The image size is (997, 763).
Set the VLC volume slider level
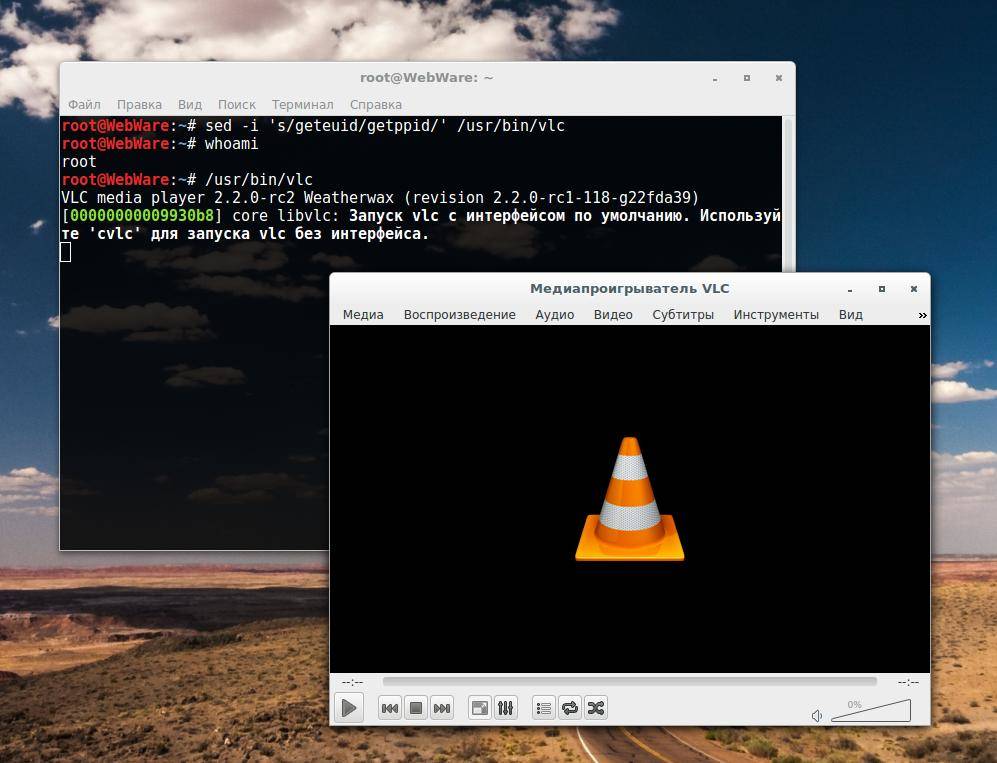coord(871,711)
